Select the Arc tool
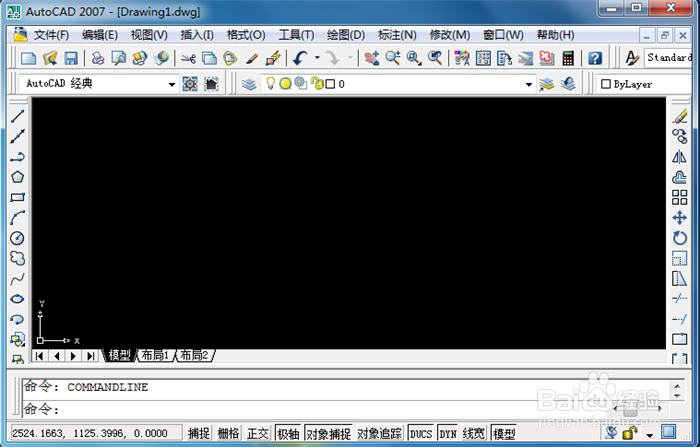 [17, 218]
